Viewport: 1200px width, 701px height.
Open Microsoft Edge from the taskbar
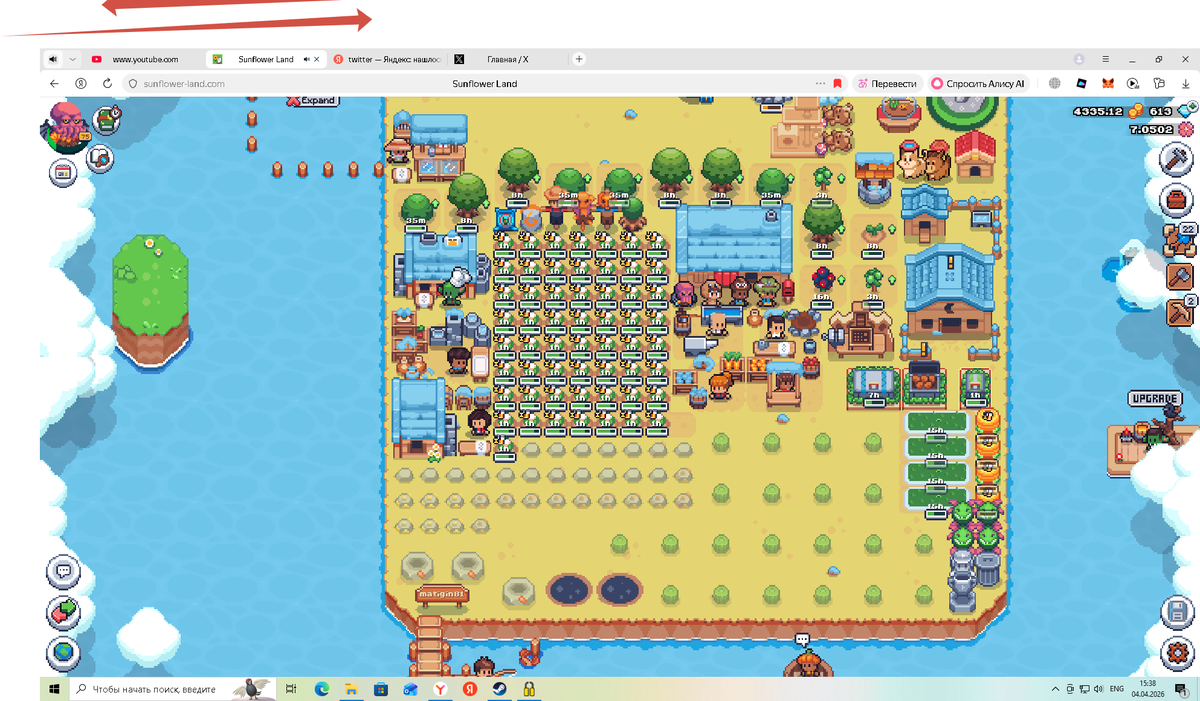(322, 689)
